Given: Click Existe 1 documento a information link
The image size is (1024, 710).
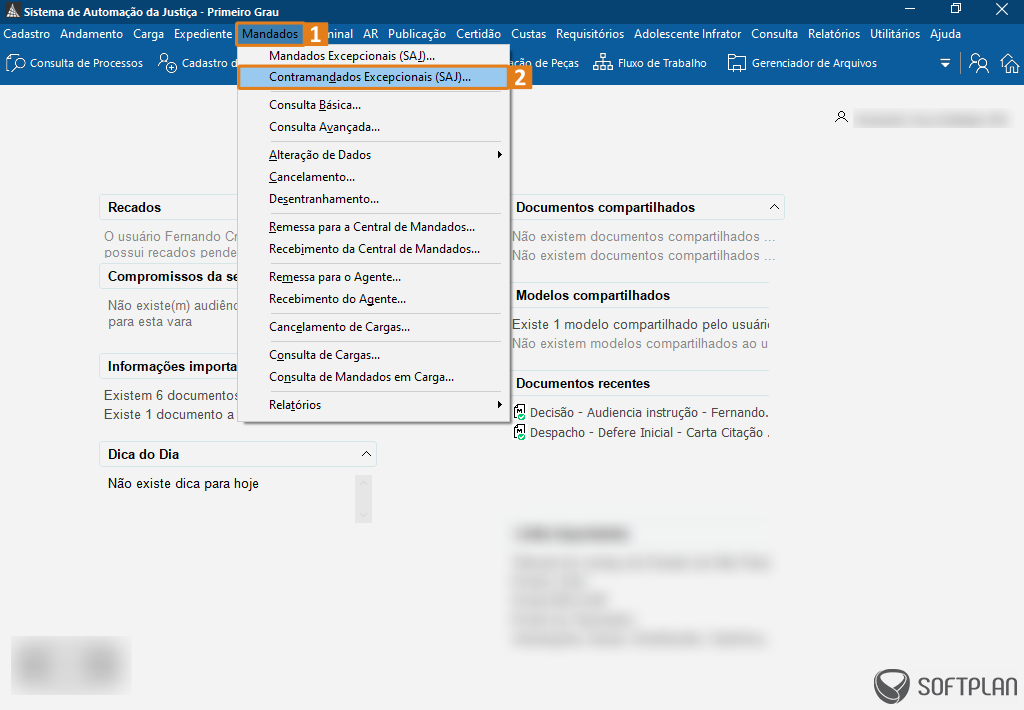Looking at the screenshot, I should point(169,415).
